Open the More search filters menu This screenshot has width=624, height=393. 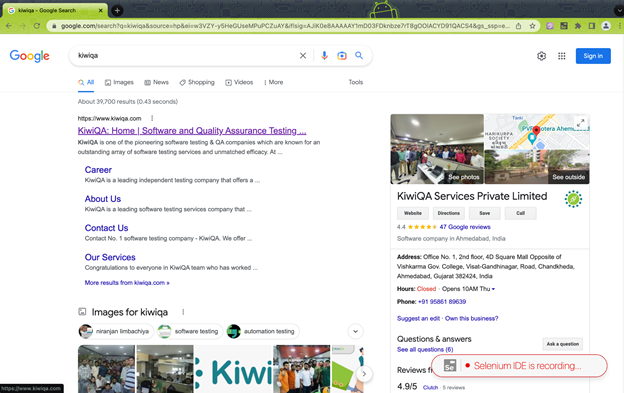273,82
